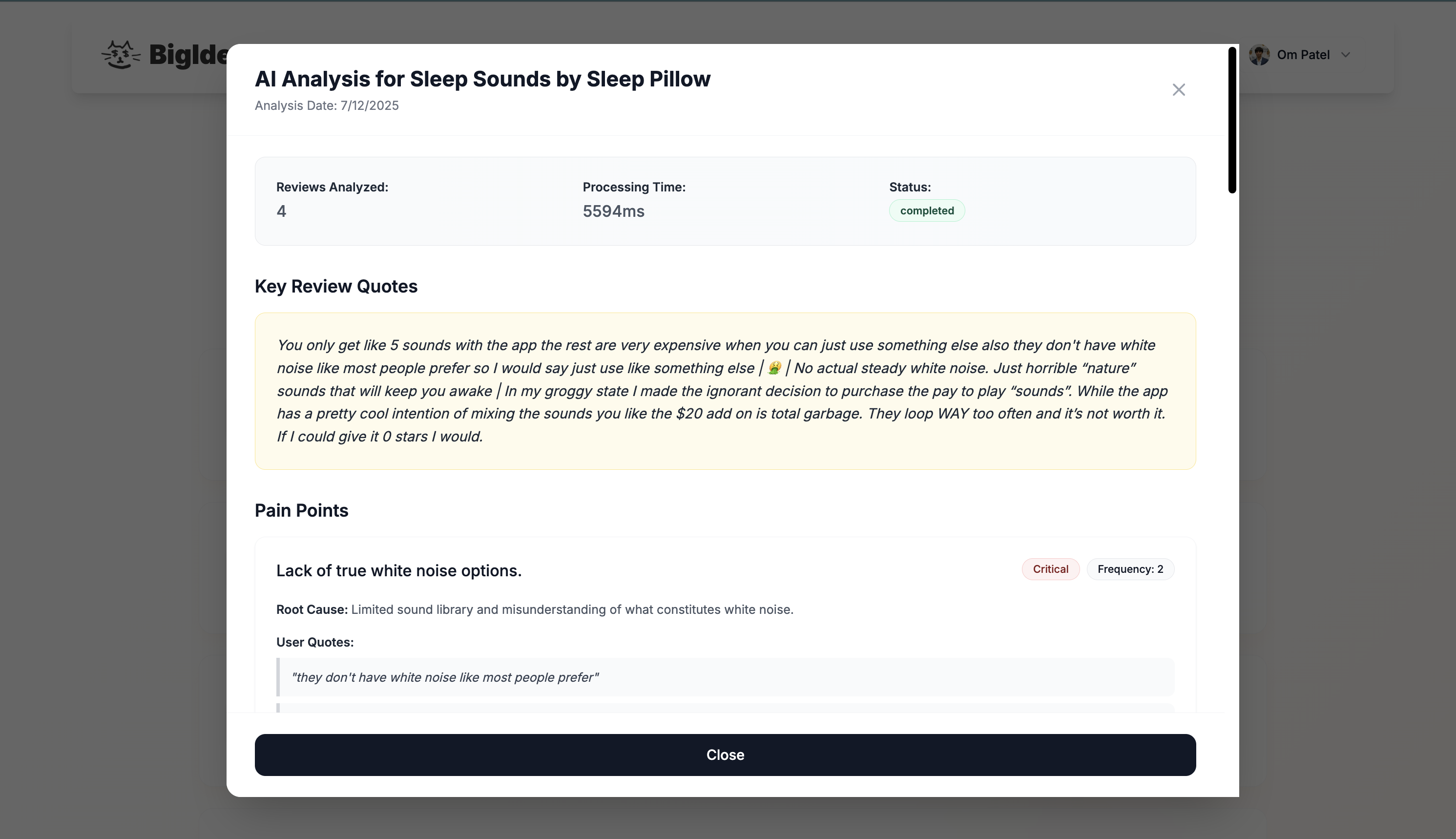Click the modal's vertical scrollbar thumb

[1232, 120]
